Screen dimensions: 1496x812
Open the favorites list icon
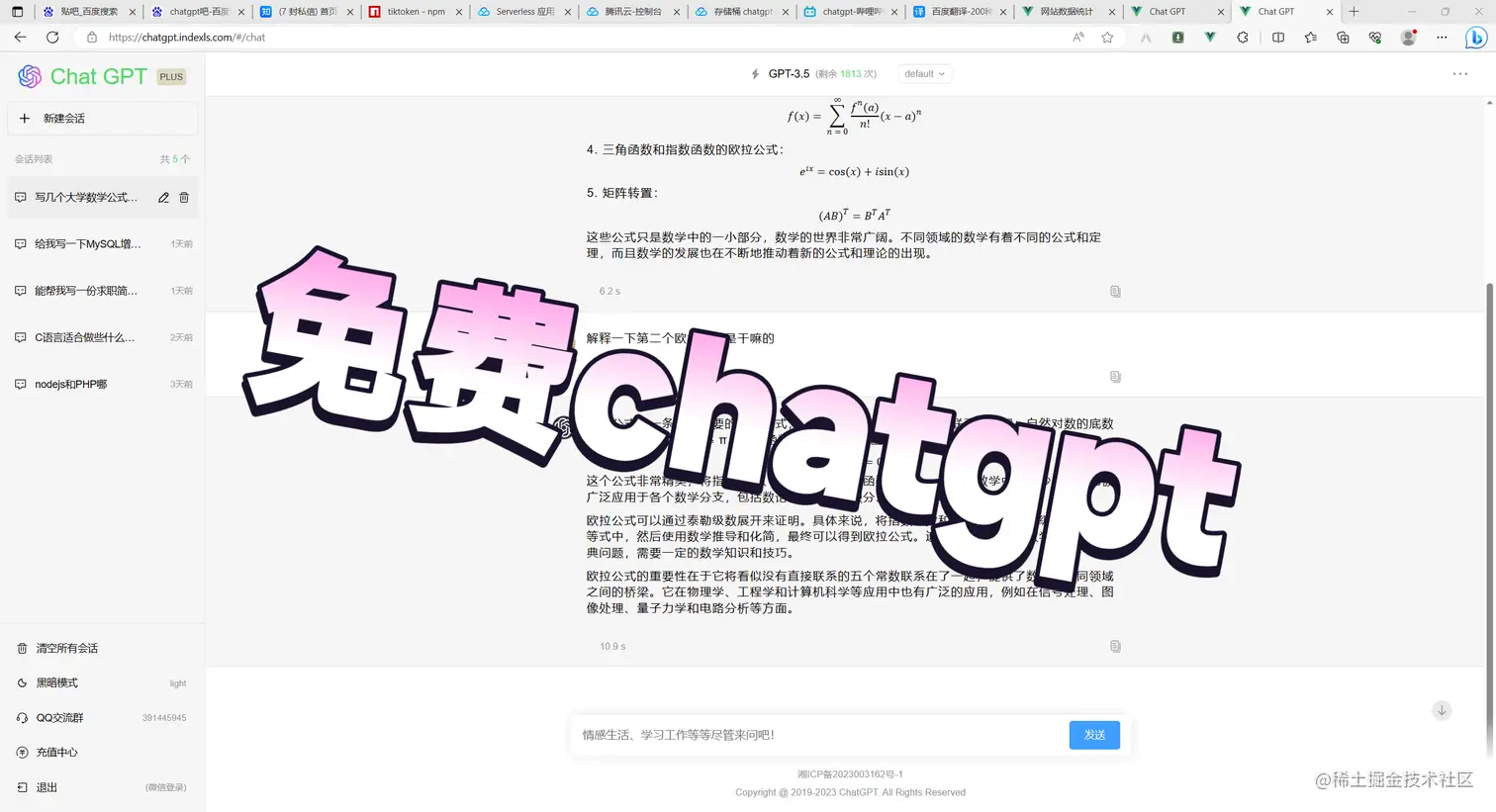pos(1311,38)
